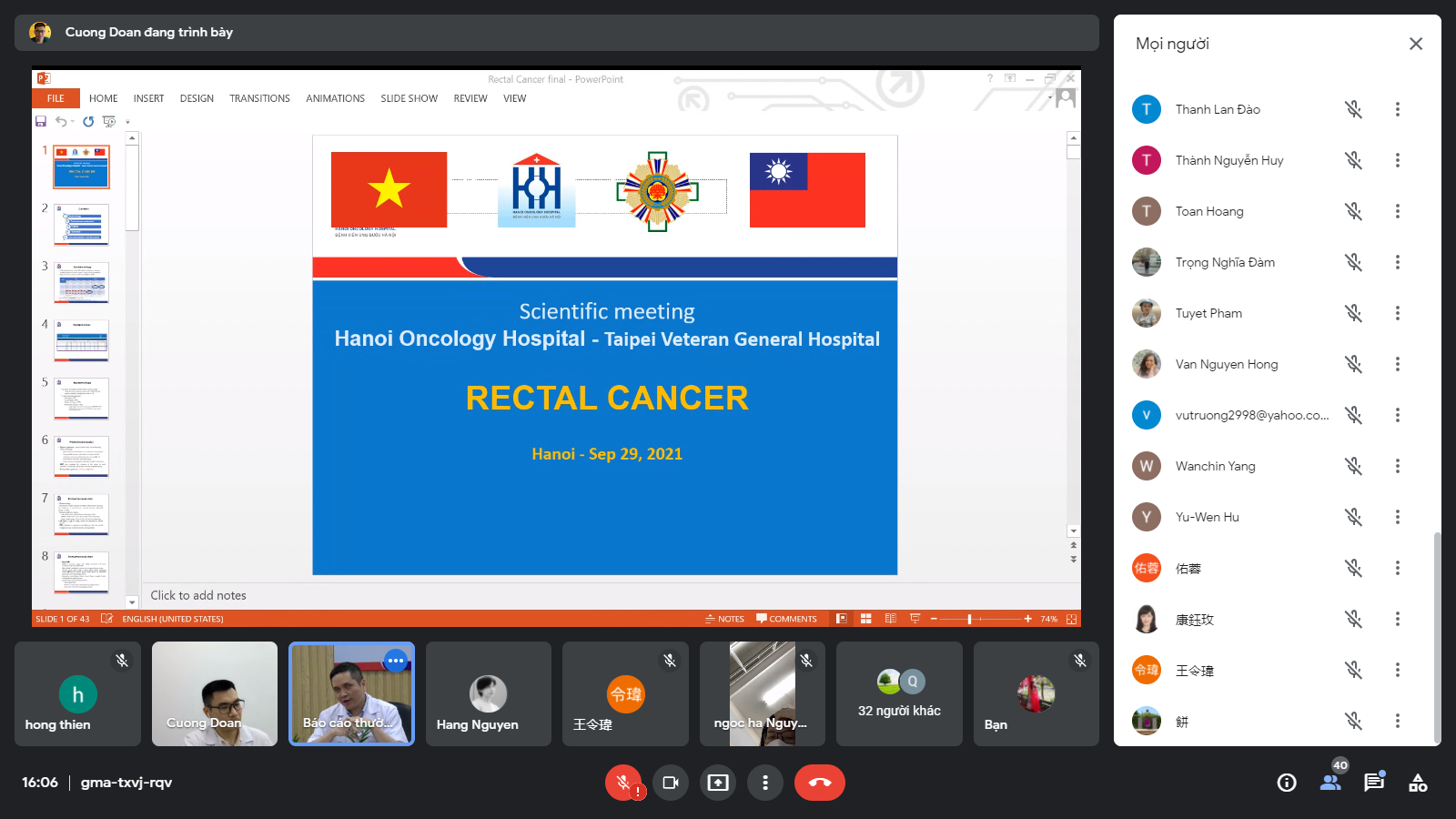Close the Mọi người side panel
The image size is (1456, 819).
1416,44
